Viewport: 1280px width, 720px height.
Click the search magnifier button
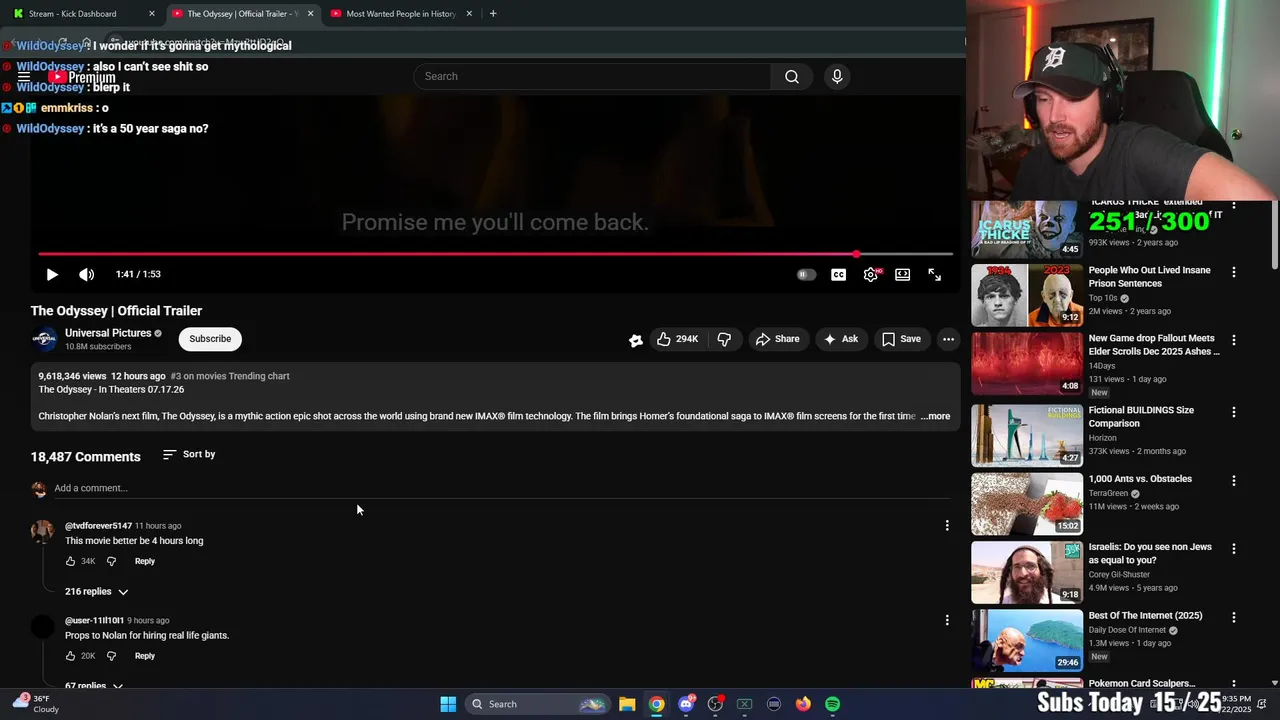click(x=792, y=76)
